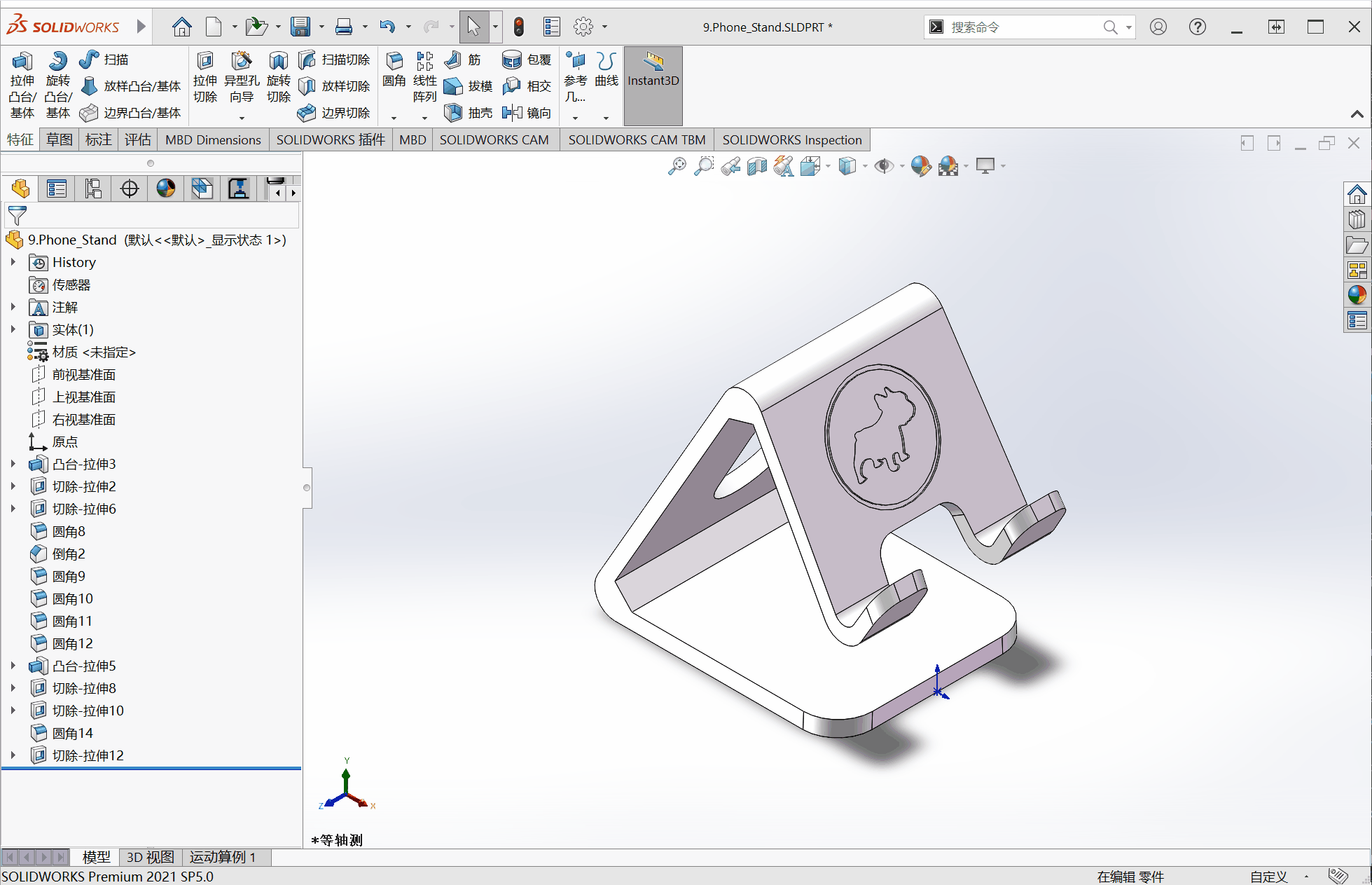
Task: Switch to the 评估 (Evaluate) tab
Action: 138,139
